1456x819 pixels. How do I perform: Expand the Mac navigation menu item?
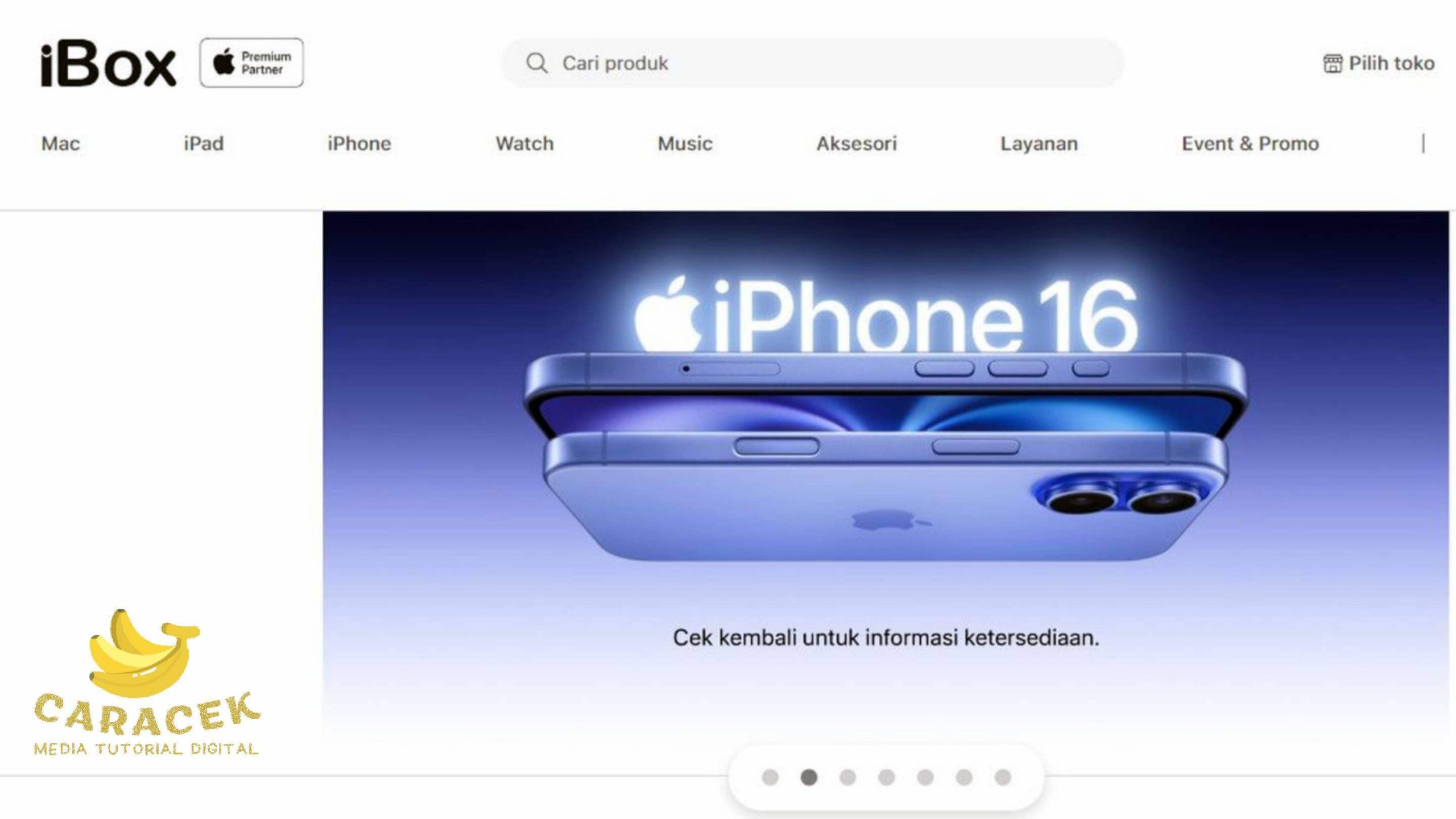pos(59,143)
